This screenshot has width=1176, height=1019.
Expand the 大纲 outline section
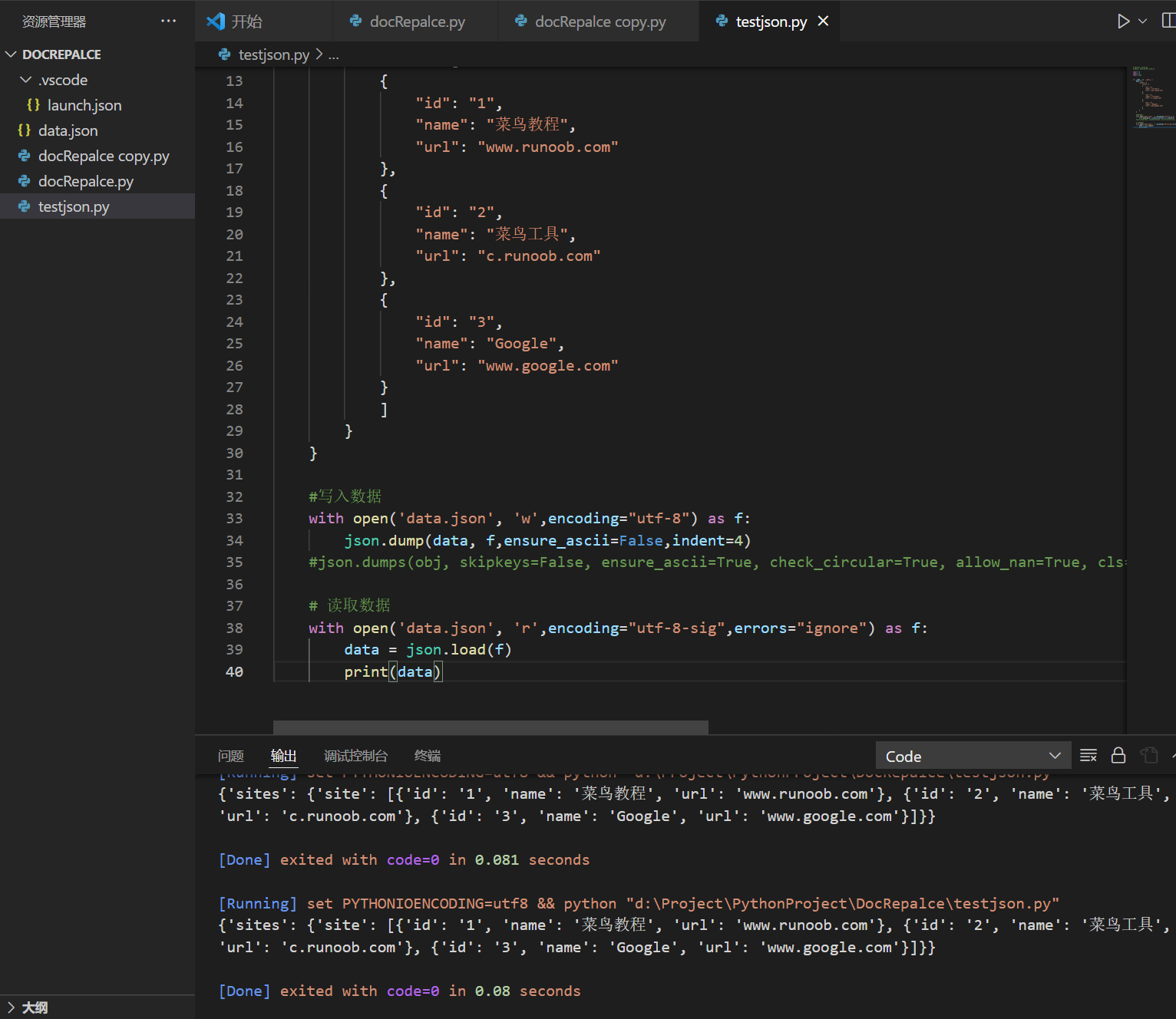[x=97, y=1007]
